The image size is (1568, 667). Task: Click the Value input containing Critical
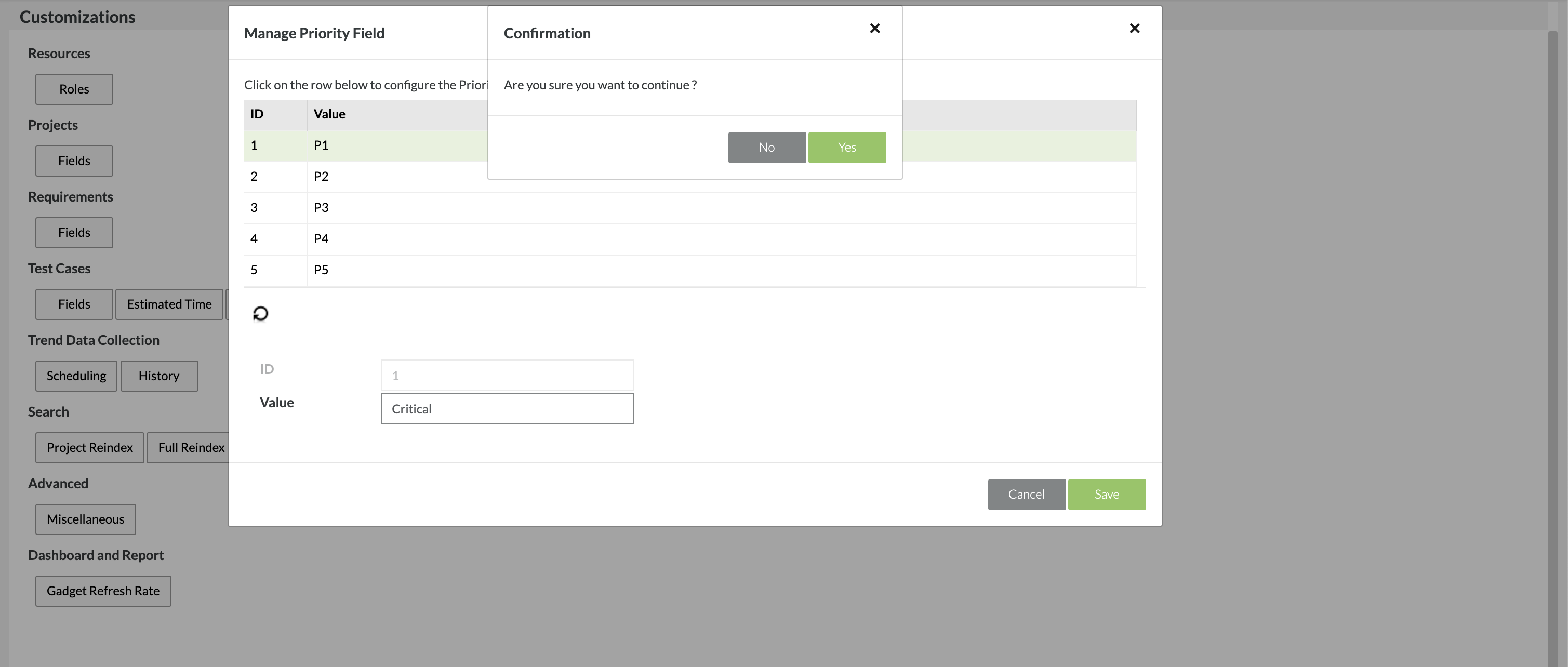pyautogui.click(x=507, y=408)
